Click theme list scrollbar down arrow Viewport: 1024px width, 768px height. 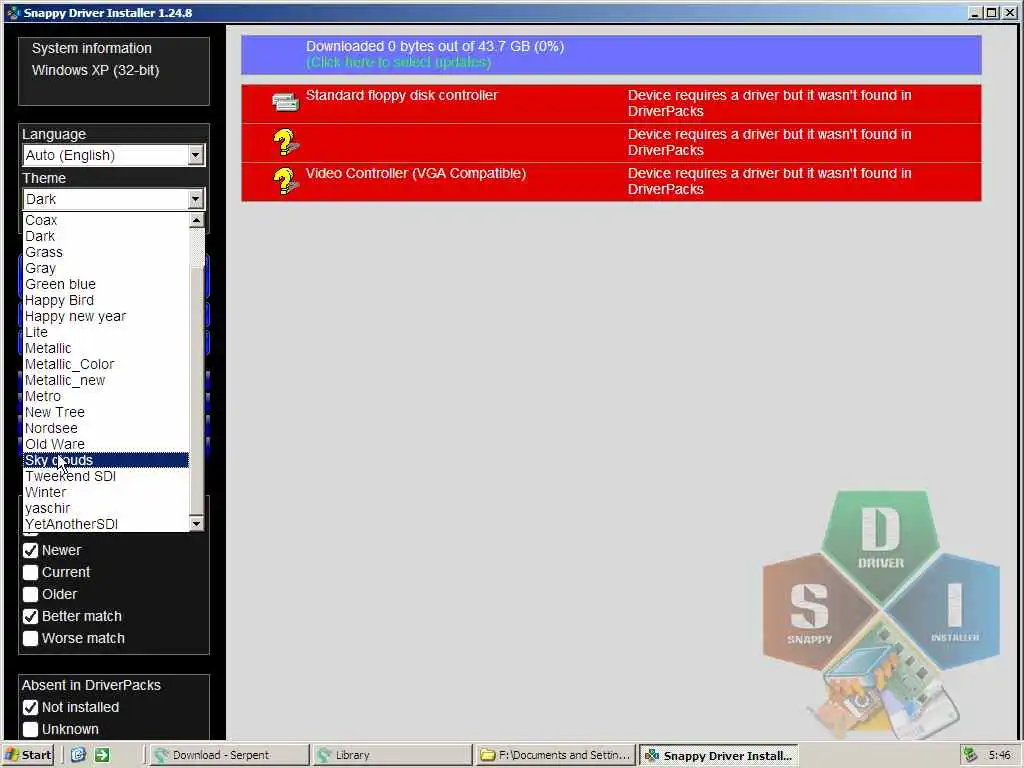pyautogui.click(x=197, y=524)
